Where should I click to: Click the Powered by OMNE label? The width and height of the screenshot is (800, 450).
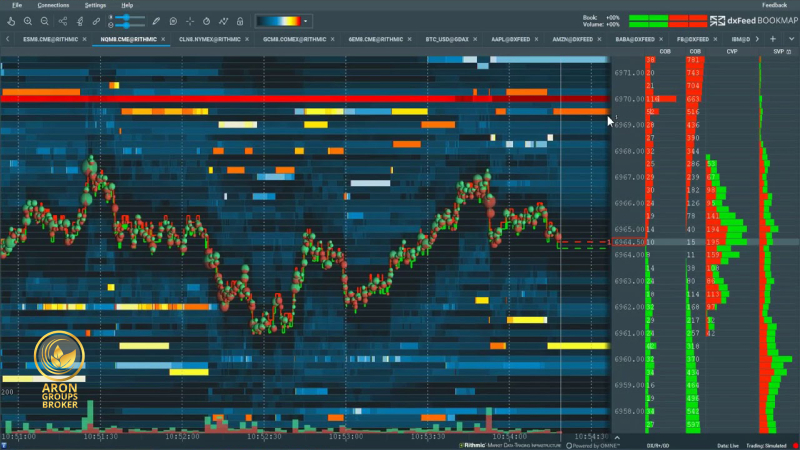point(593,446)
